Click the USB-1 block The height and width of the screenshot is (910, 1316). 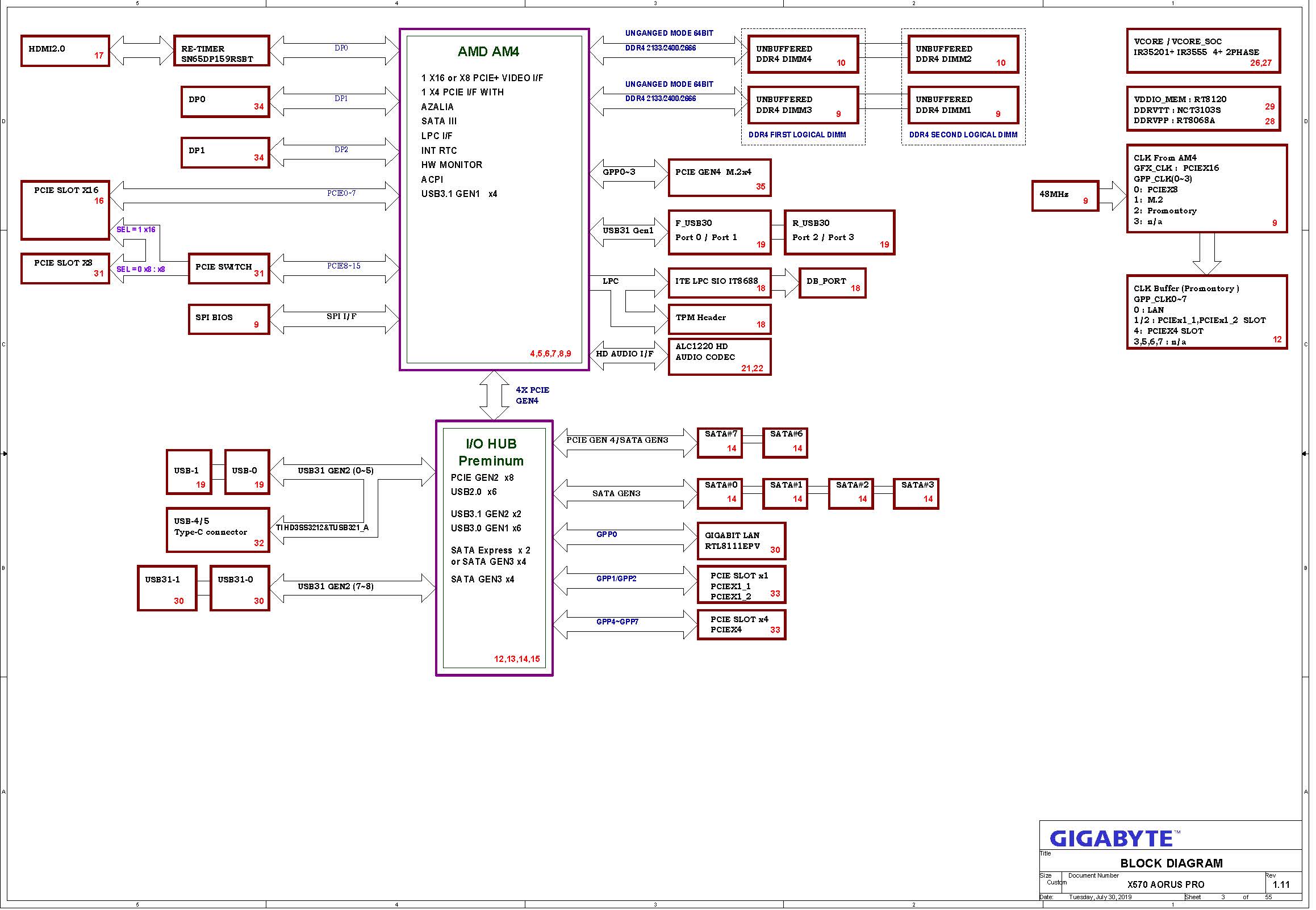pos(189,472)
